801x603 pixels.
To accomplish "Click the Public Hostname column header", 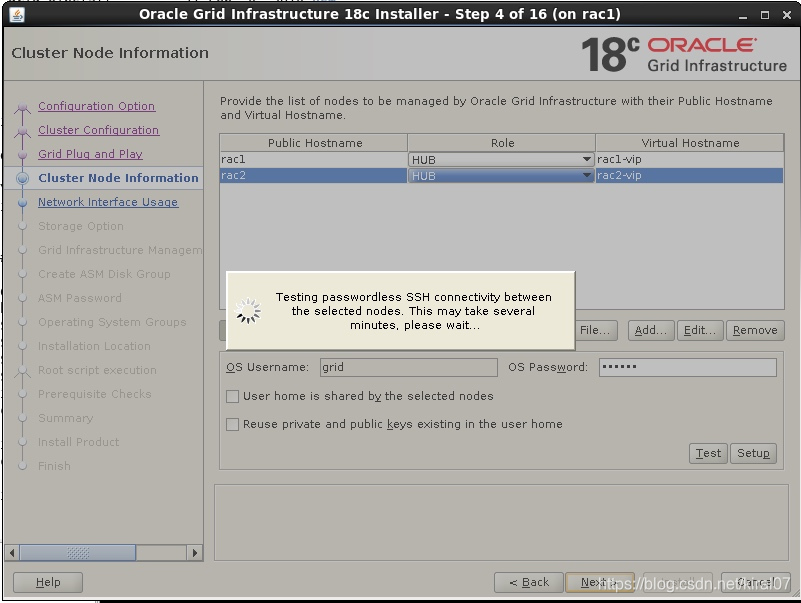I will 314,143.
